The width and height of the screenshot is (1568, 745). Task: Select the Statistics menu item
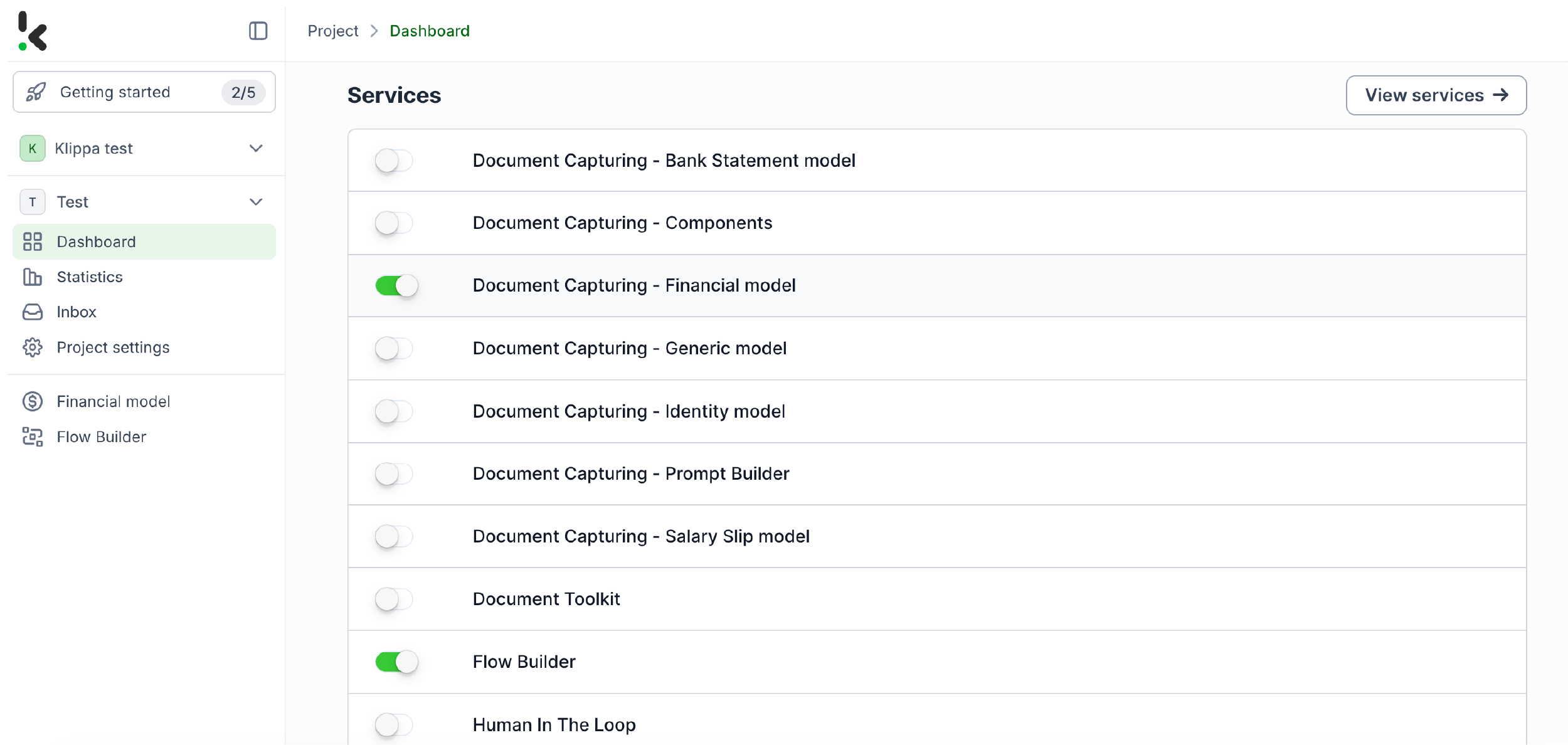click(89, 276)
